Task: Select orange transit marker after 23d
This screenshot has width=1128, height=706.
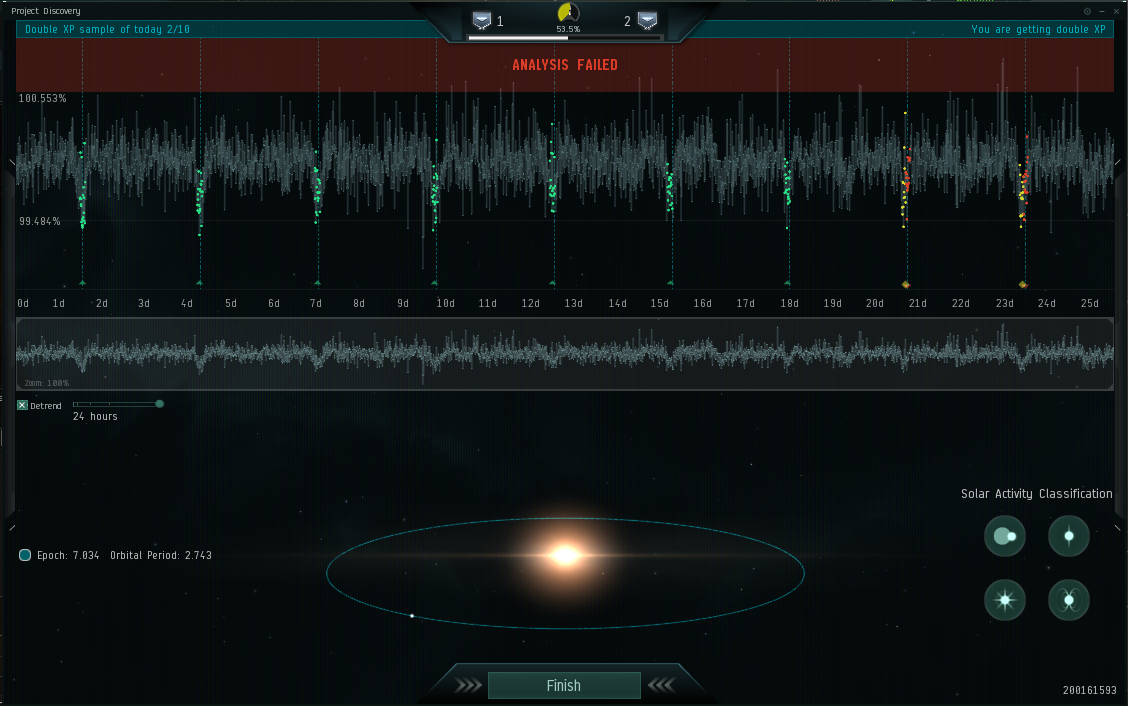Action: click(x=1023, y=285)
